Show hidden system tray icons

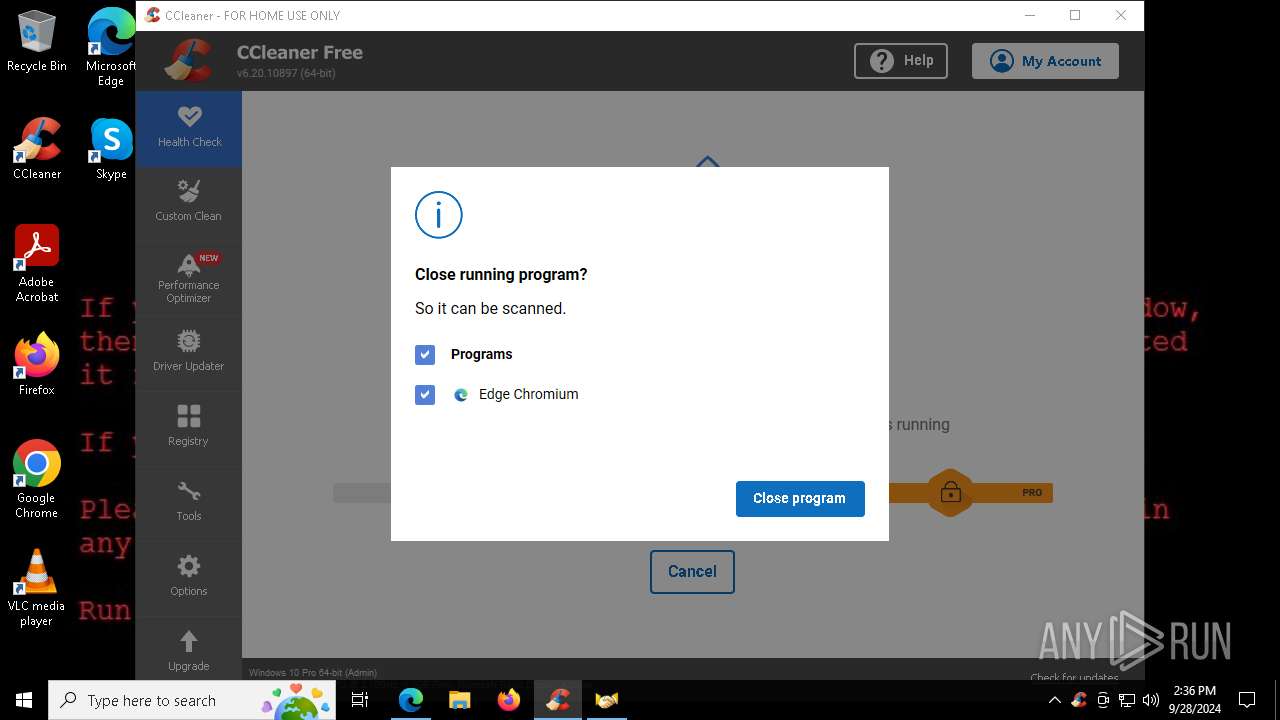[x=1054, y=700]
